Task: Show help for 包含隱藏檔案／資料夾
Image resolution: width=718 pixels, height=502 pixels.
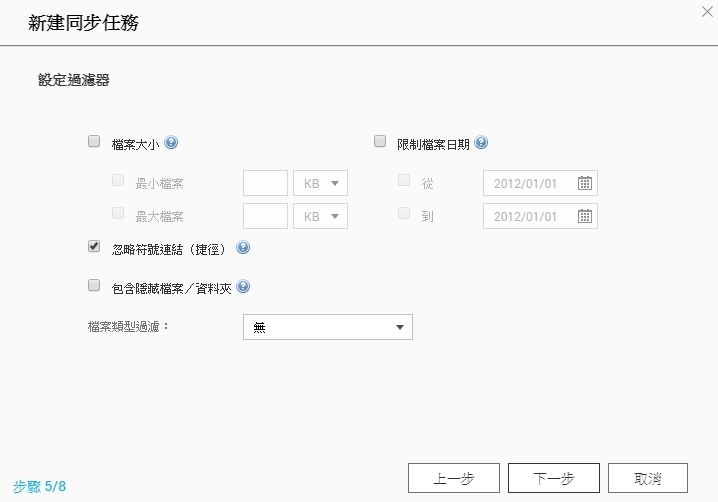Action: (243, 287)
